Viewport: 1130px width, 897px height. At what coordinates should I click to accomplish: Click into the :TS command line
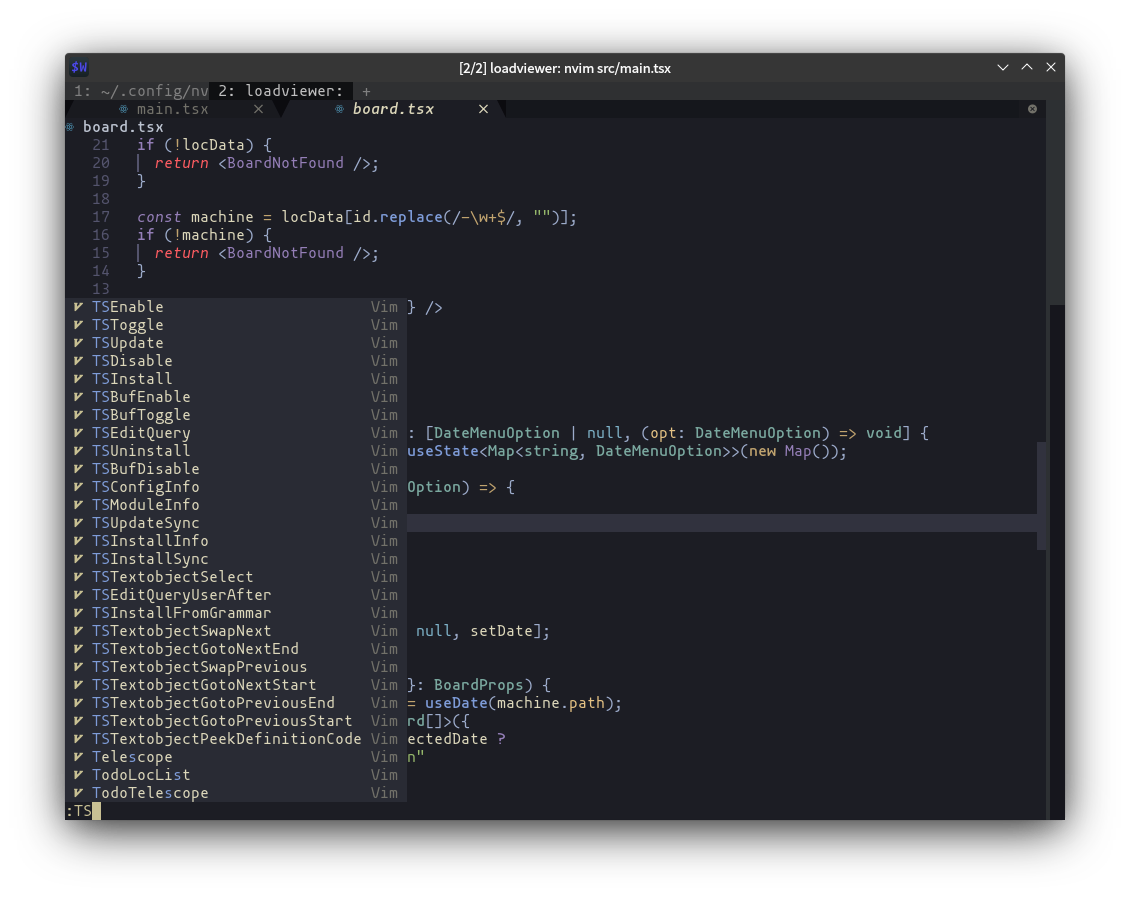(555, 811)
